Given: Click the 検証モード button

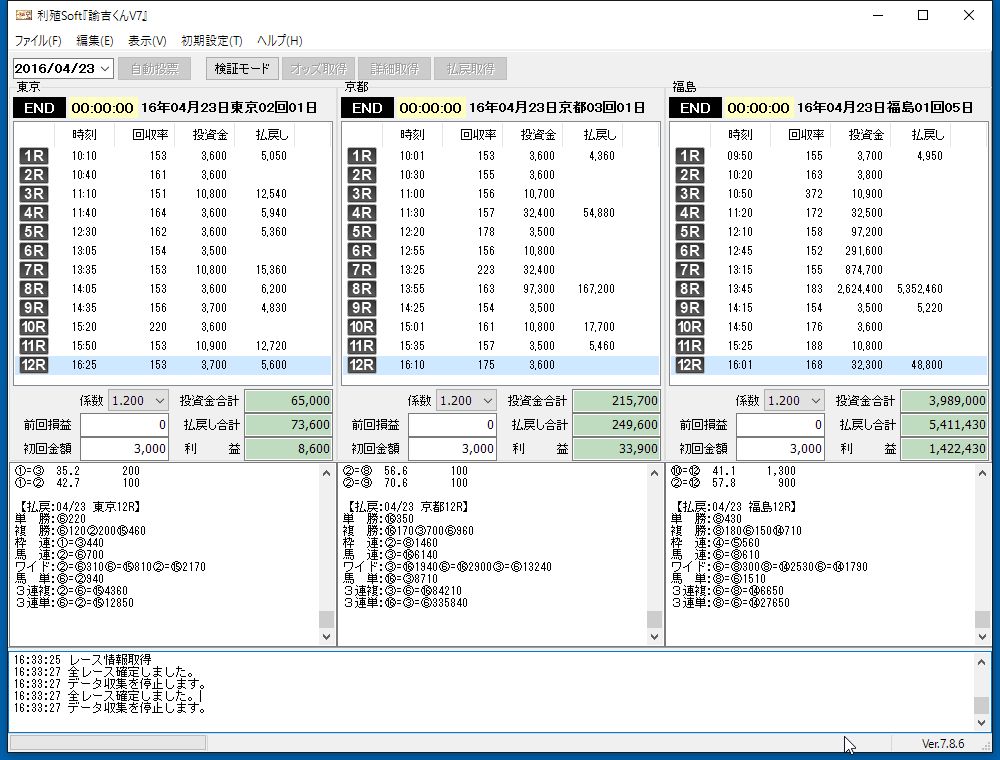Looking at the screenshot, I should click(242, 69).
